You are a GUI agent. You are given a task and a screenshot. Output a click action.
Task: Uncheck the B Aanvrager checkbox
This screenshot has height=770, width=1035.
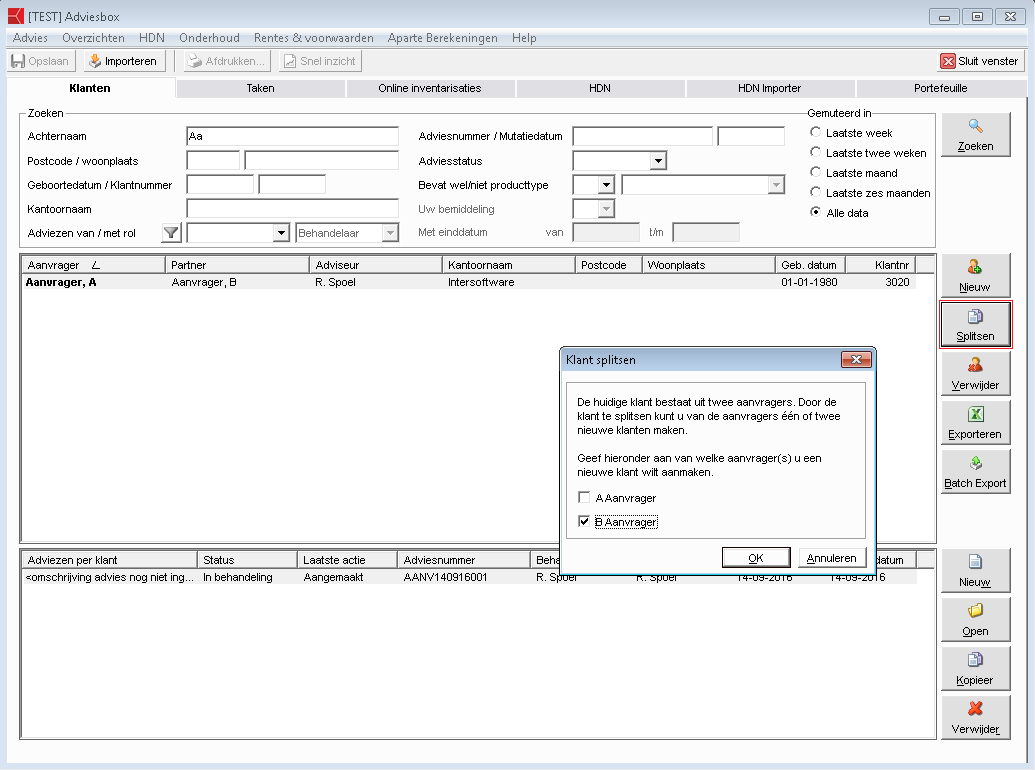pyautogui.click(x=584, y=522)
